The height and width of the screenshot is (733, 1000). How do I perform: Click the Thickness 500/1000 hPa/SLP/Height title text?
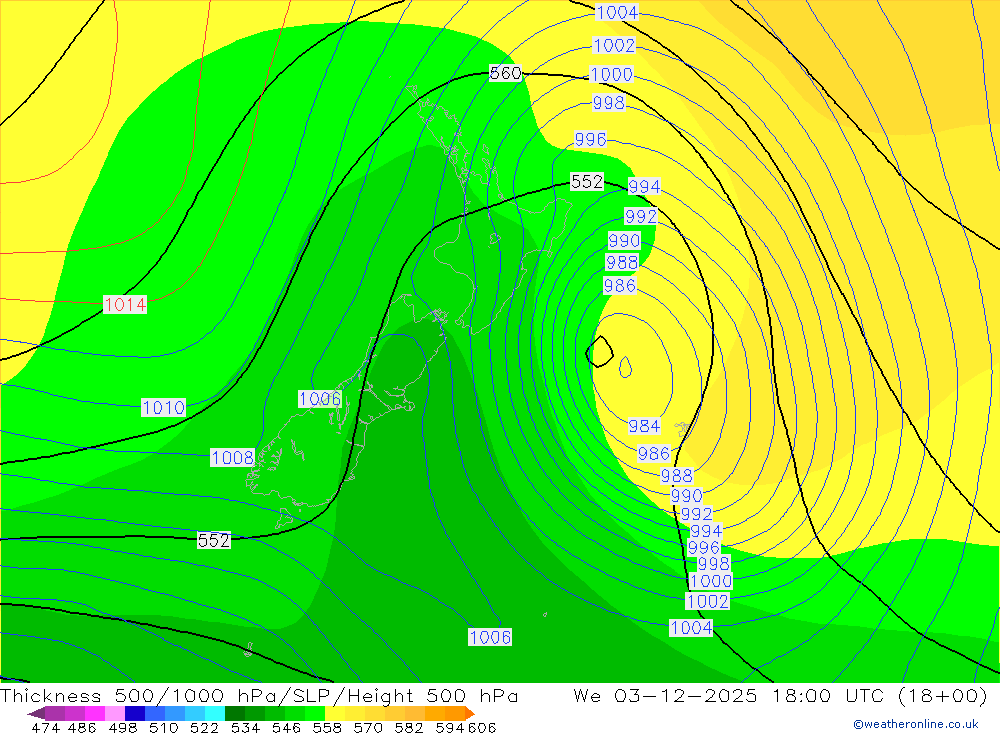259,695
